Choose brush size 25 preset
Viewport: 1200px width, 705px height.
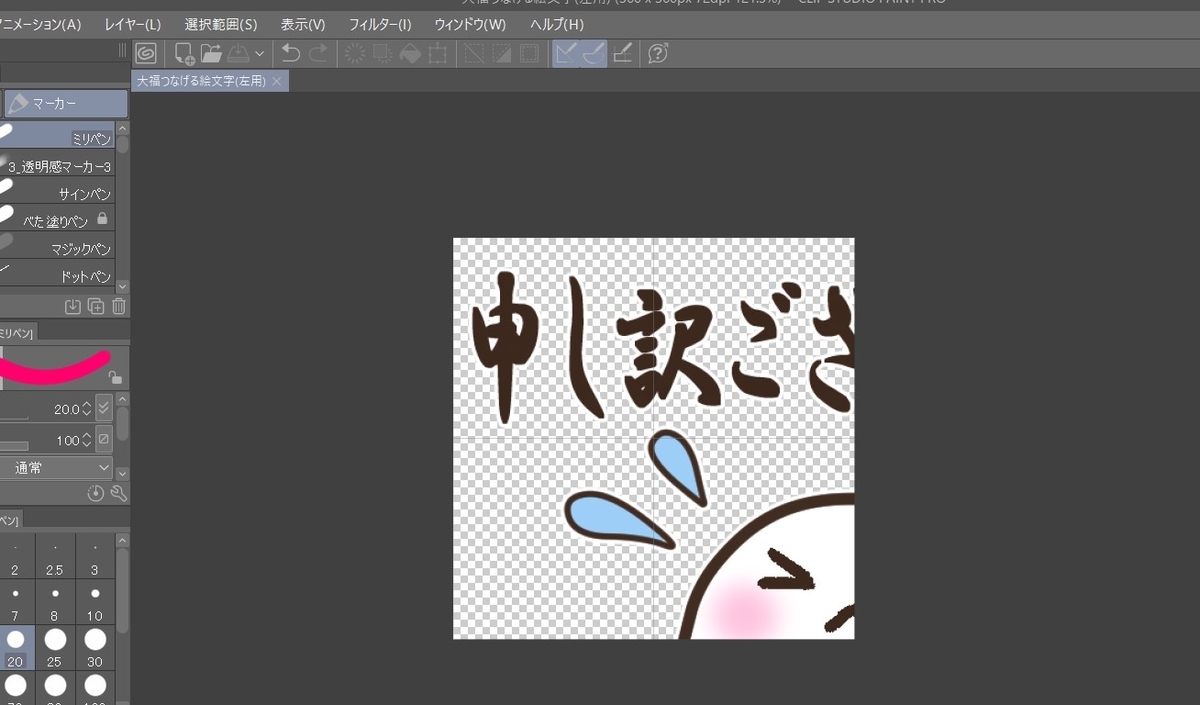point(55,648)
